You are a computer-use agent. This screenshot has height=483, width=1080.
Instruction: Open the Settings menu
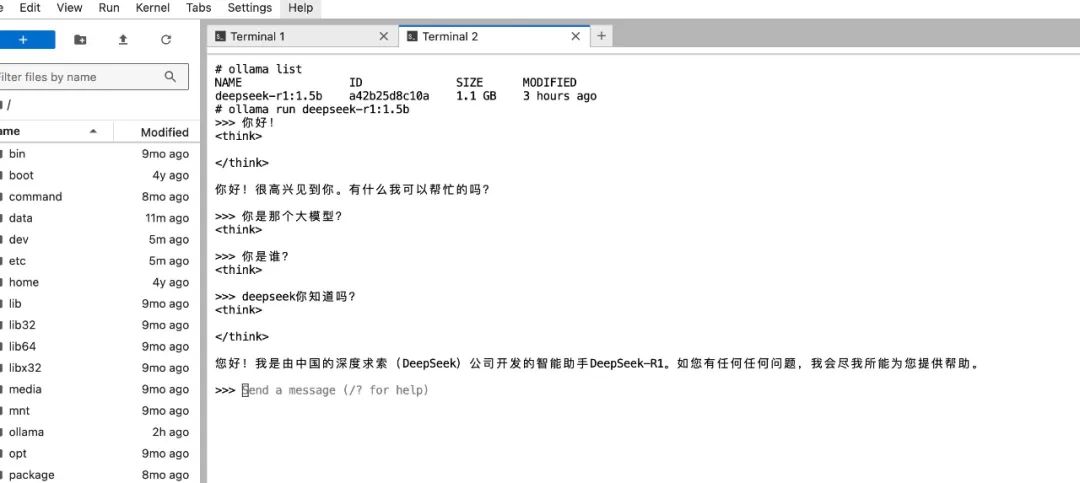pos(249,8)
